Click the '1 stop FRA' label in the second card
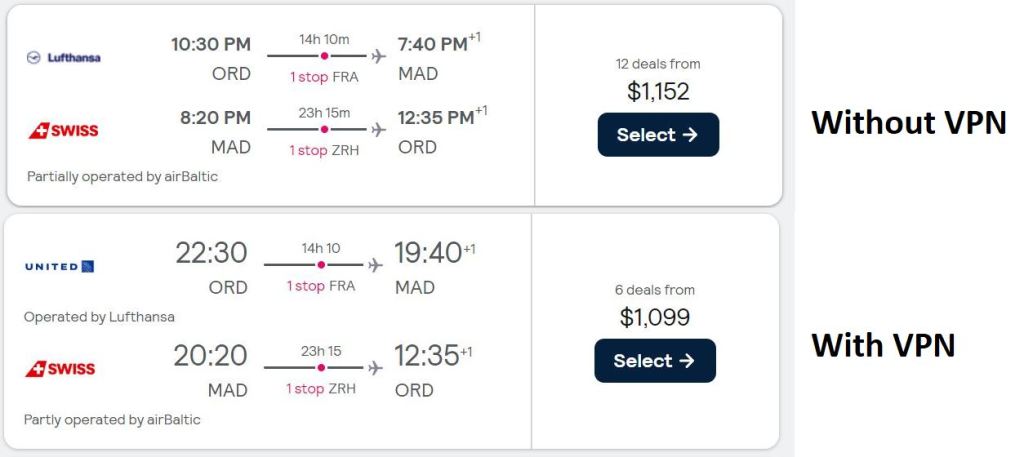1024x457 pixels. 320,286
